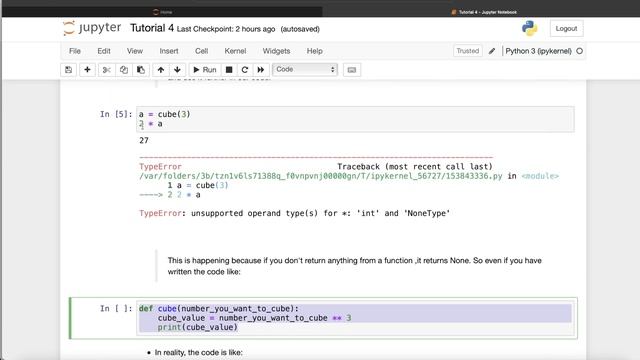
Task: Rename notebook by clicking Tutorial 4 title
Action: point(152,28)
